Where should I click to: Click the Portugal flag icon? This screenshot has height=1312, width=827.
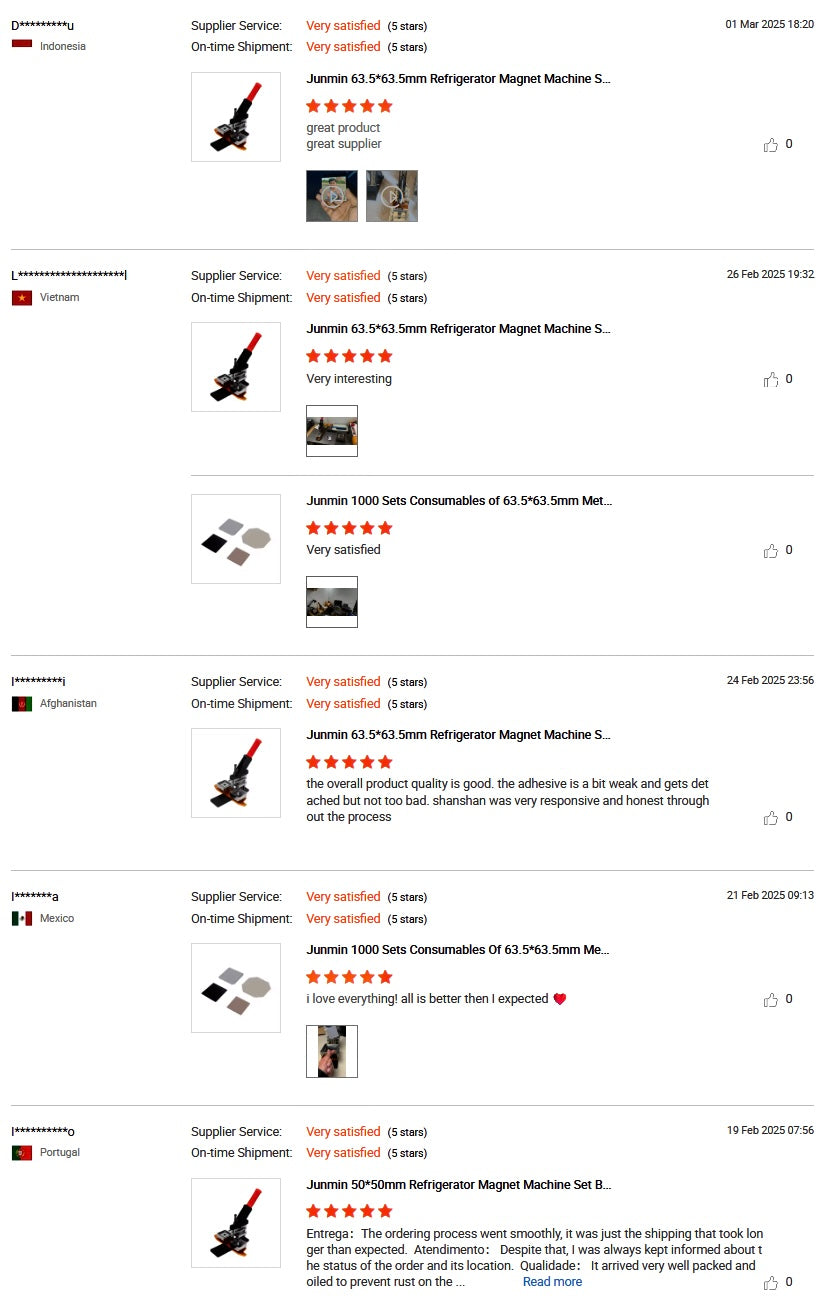pyautogui.click(x=22, y=1153)
